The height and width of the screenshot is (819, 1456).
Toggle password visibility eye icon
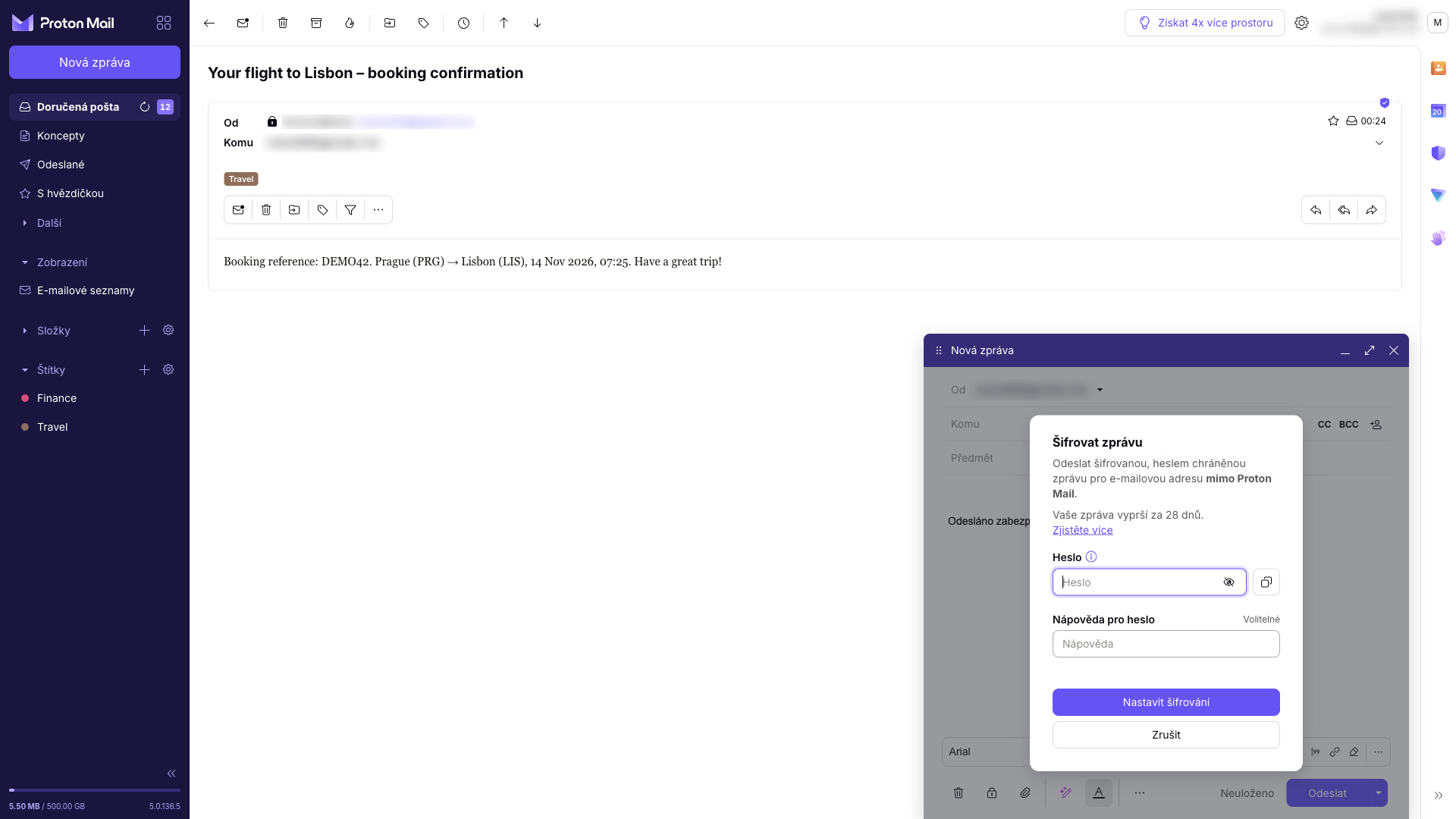[1228, 582]
